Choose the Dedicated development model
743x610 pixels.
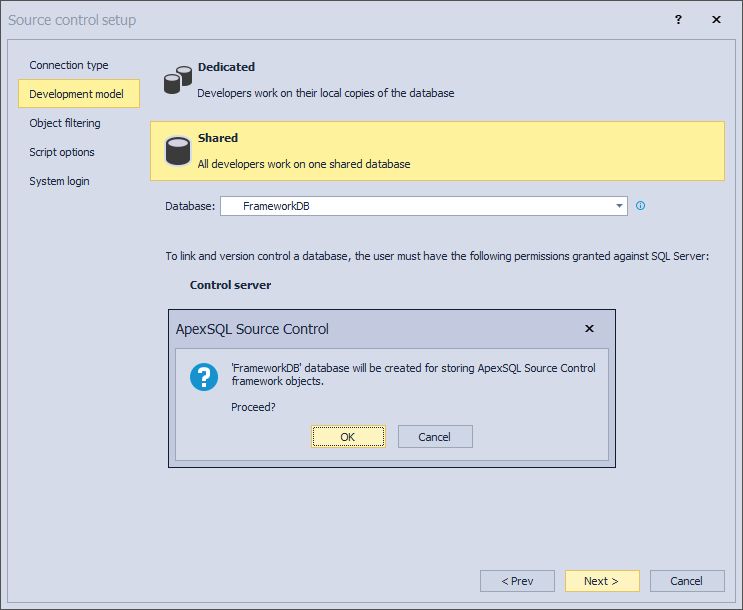(437, 80)
